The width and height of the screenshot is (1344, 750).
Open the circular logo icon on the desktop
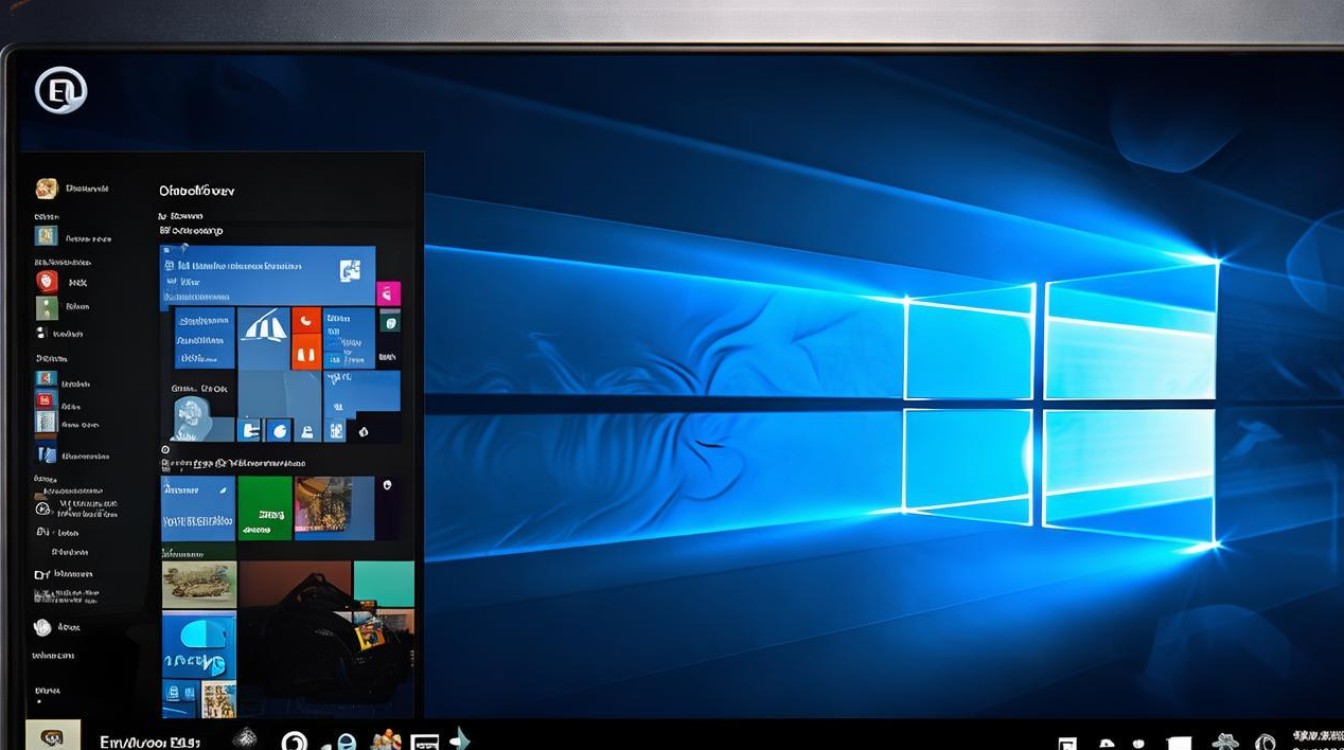(x=61, y=91)
